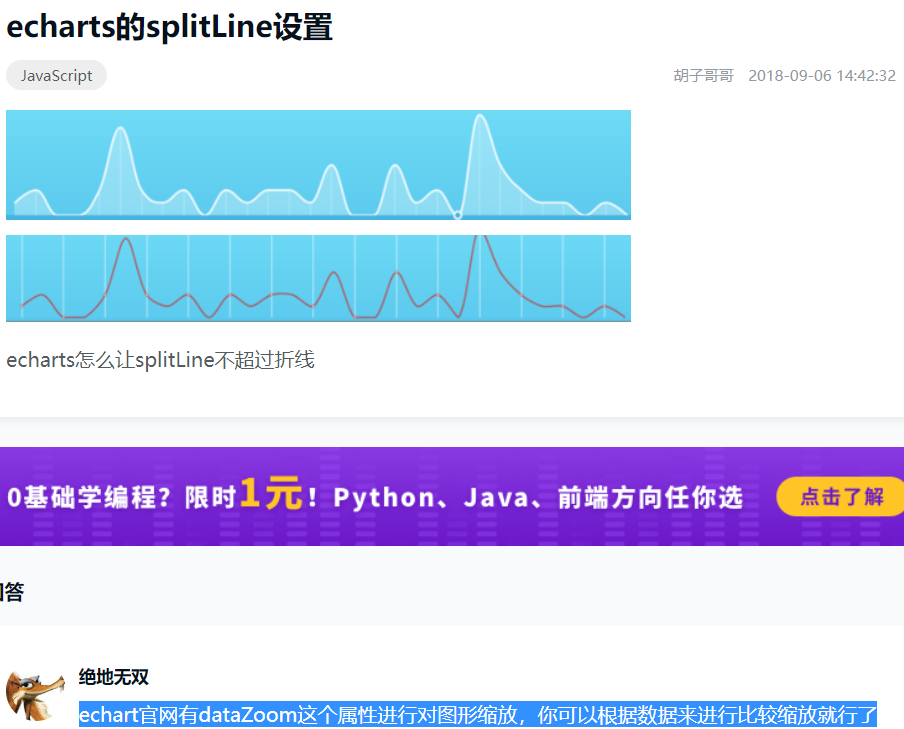Open 绝地无双 username link
Image resolution: width=904 pixels, height=729 pixels.
tap(114, 677)
